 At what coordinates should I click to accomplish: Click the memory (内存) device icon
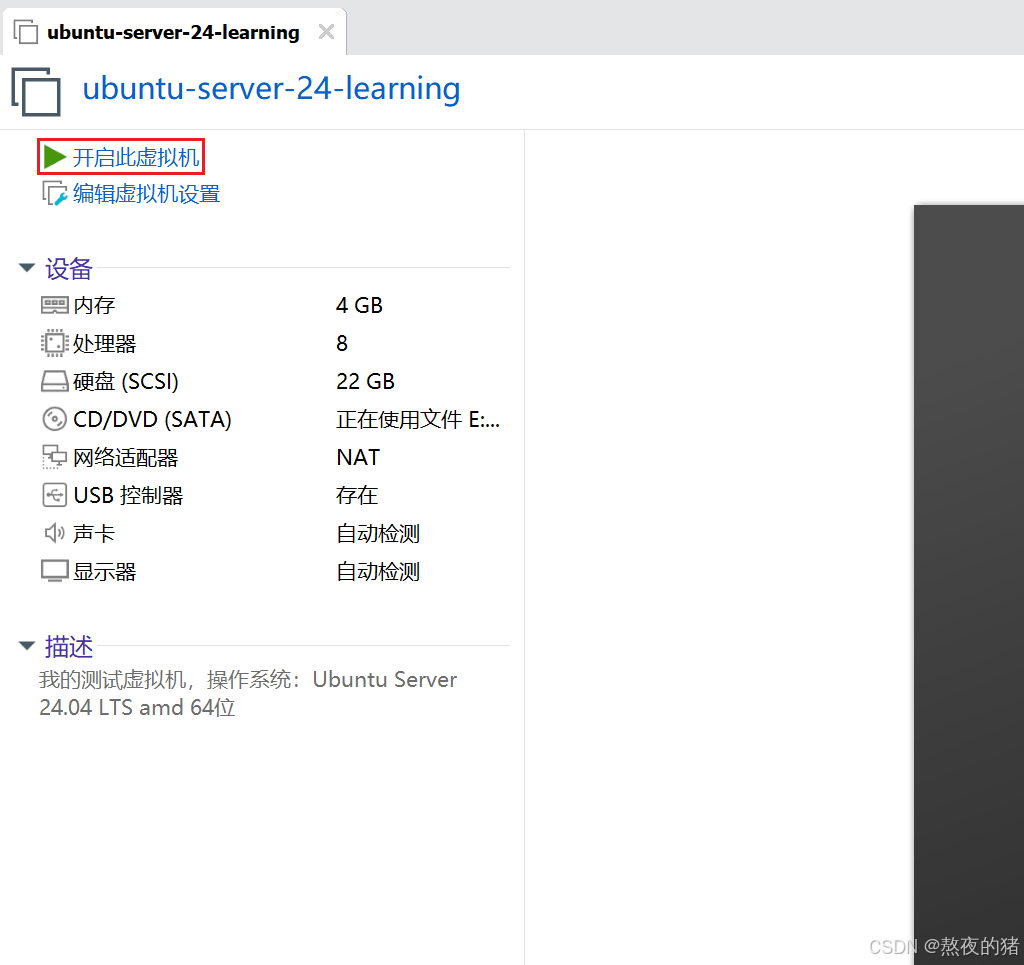pyautogui.click(x=54, y=305)
